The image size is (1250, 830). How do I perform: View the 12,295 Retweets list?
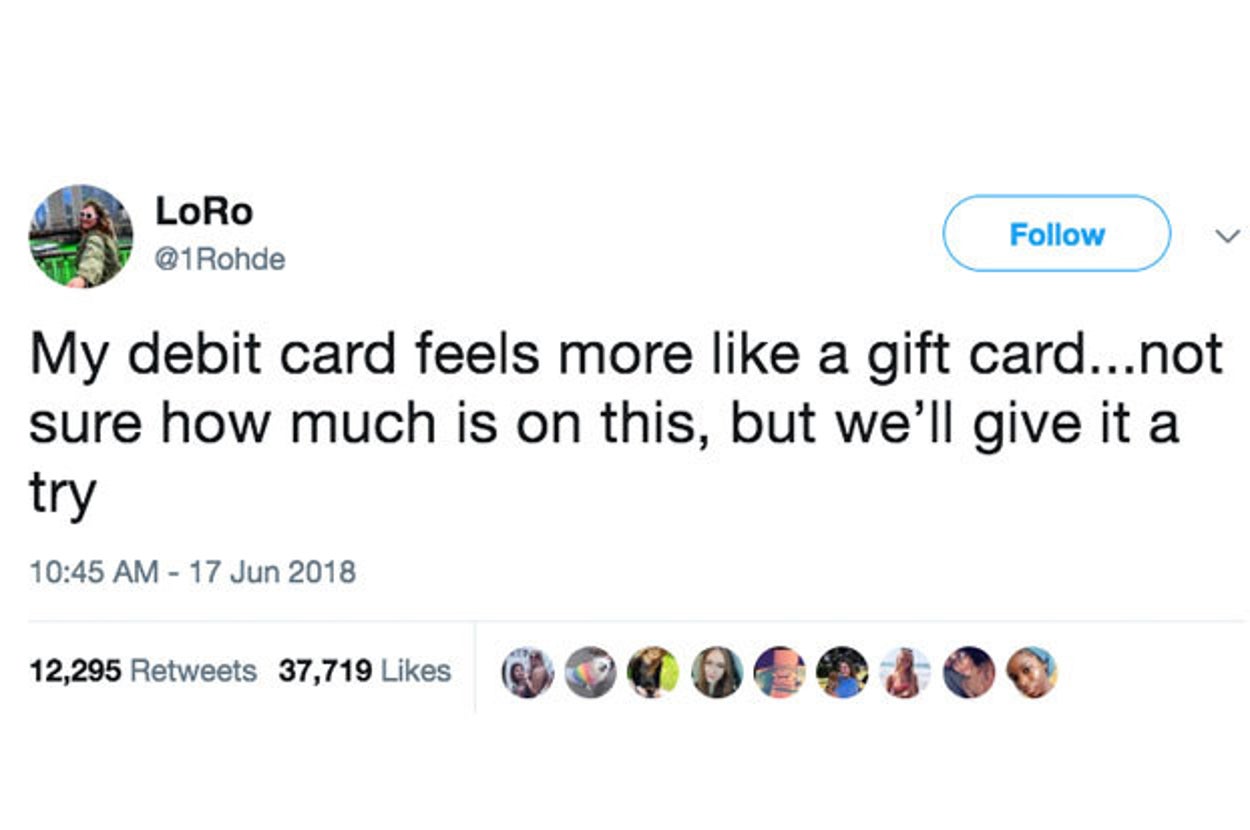143,670
